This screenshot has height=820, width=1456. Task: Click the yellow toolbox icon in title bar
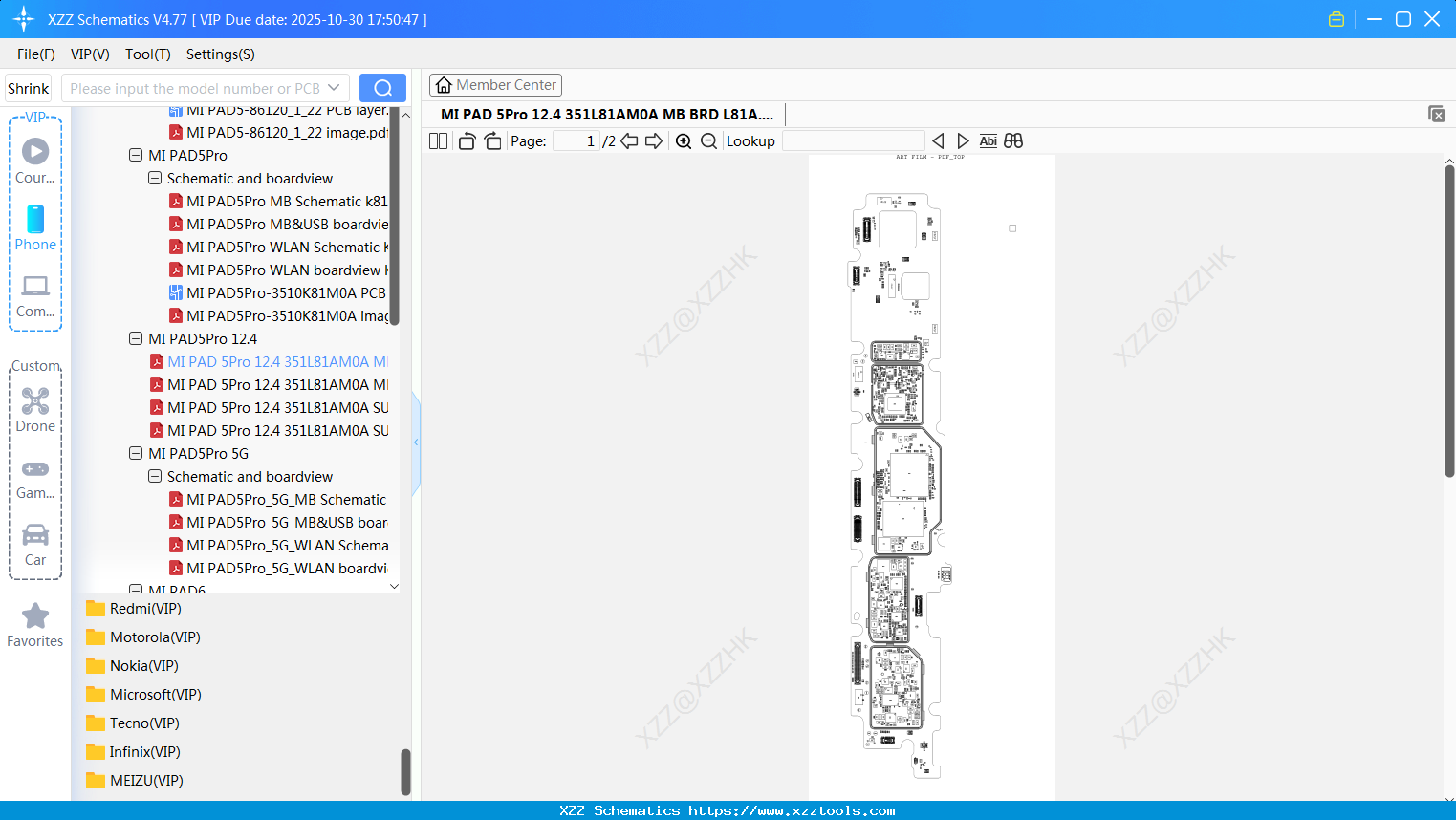[1336, 19]
